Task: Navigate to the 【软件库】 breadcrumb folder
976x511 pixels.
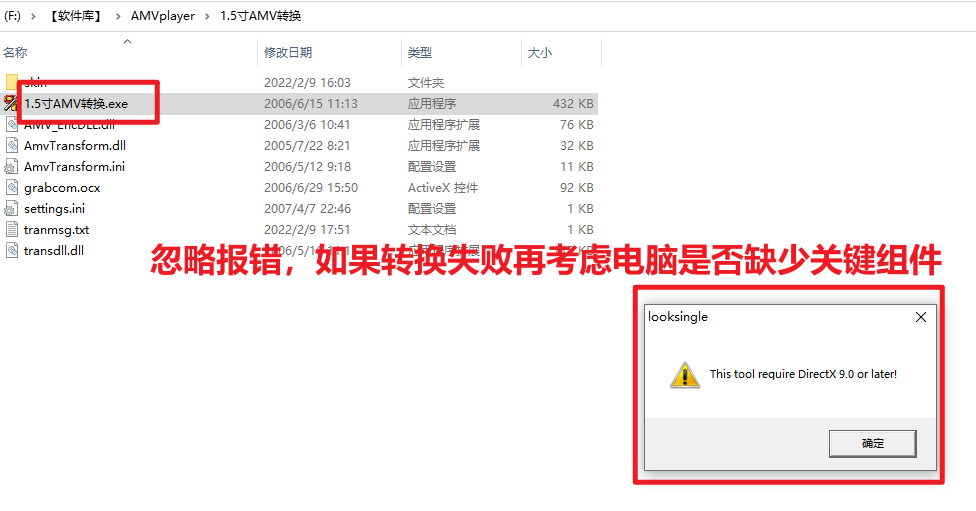Action: 75,16
